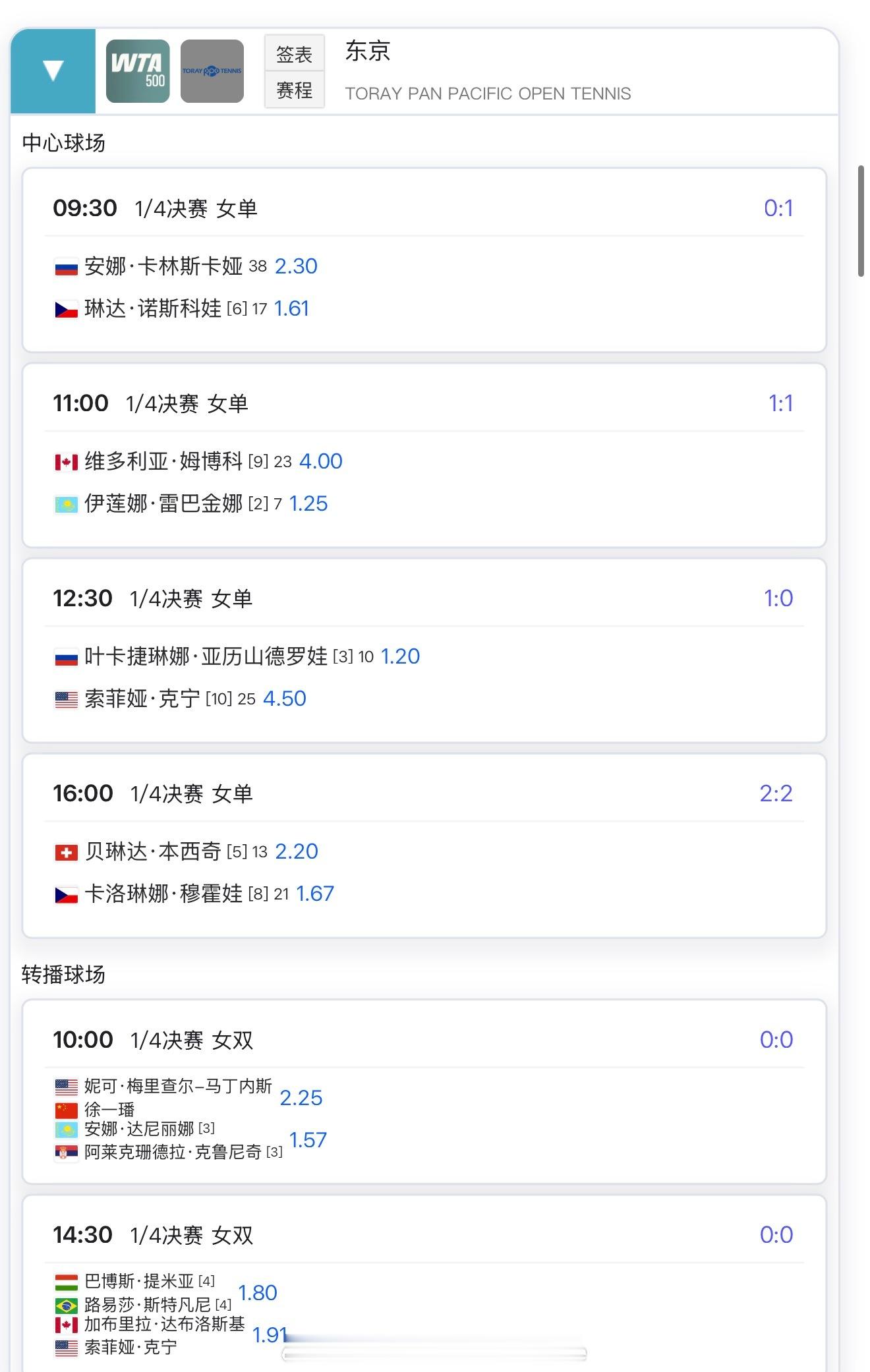
Task: Select odds 4.50 for 索菲娅·克宁
Action: click(x=285, y=699)
